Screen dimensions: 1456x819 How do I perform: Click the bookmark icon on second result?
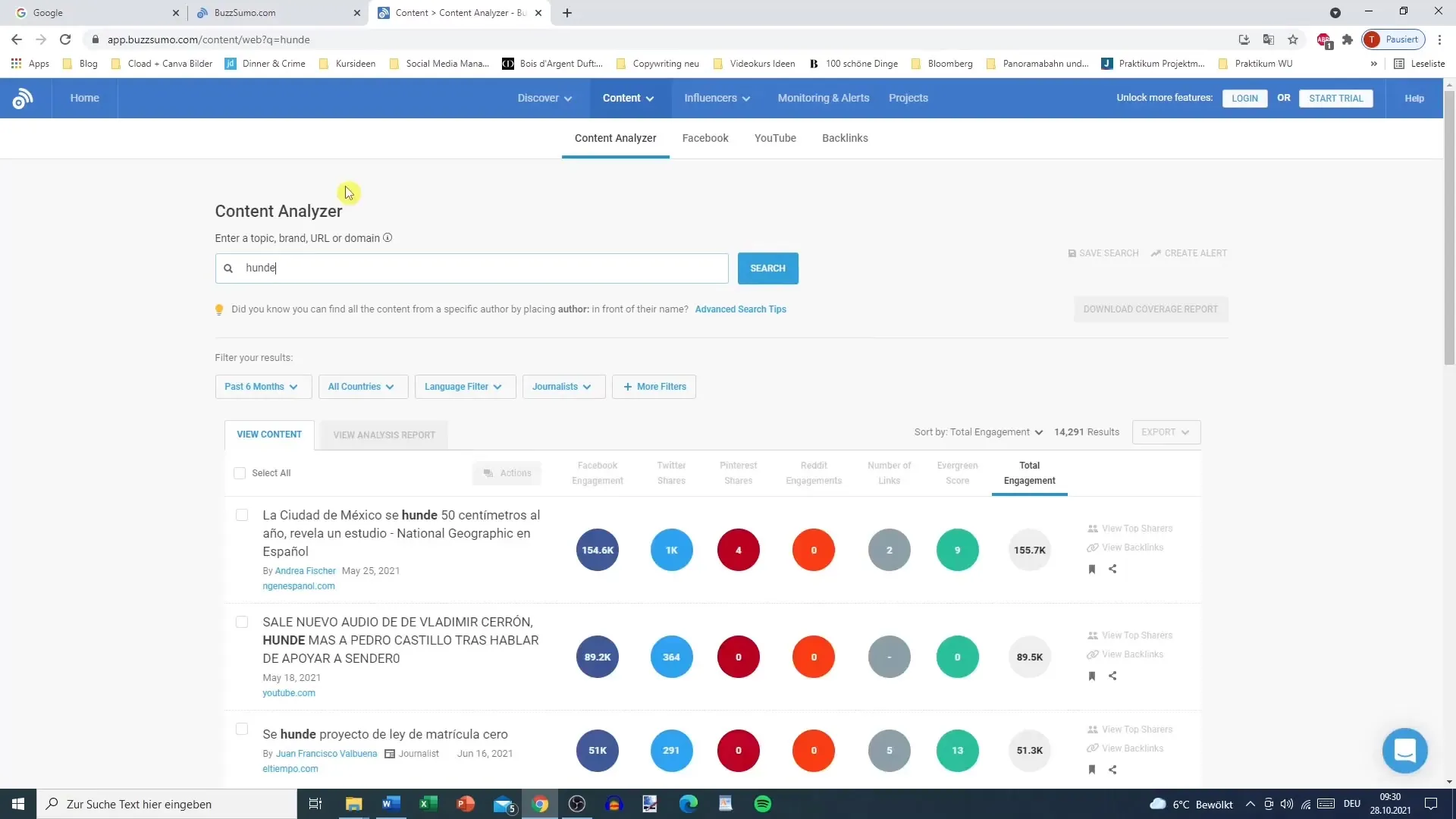pyautogui.click(x=1092, y=675)
